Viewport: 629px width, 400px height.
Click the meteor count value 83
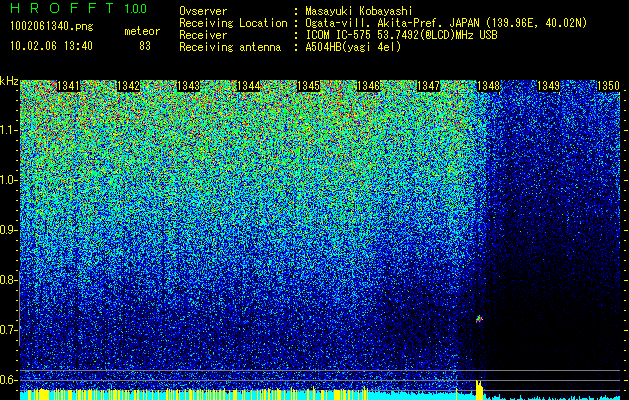click(145, 46)
